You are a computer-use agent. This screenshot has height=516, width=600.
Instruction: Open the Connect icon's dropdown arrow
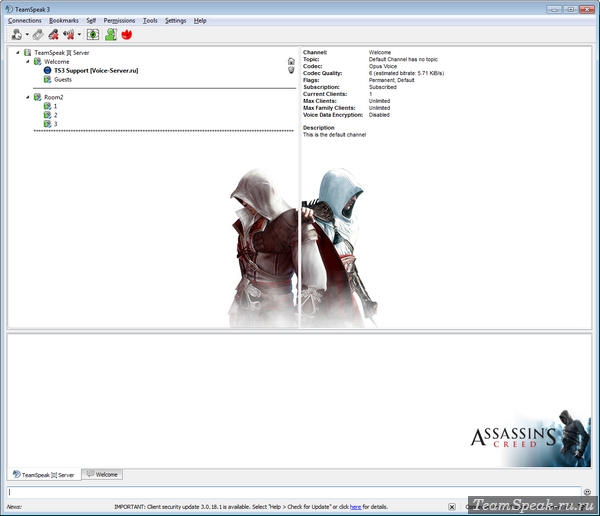pos(27,34)
